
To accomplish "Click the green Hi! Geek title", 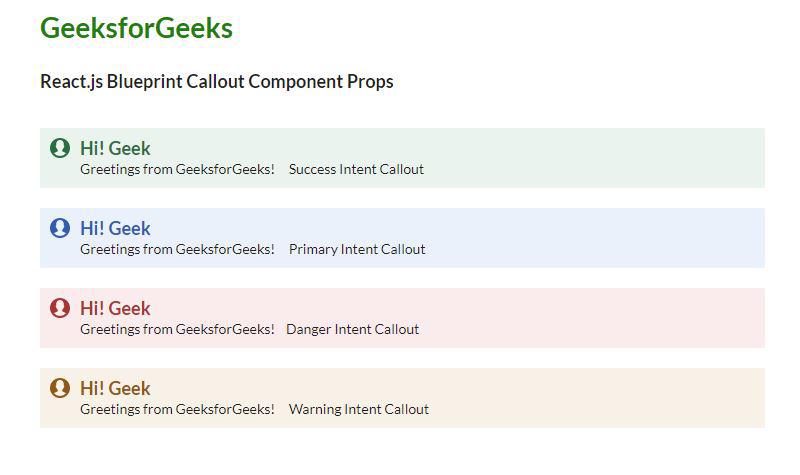I will click(x=115, y=148).
